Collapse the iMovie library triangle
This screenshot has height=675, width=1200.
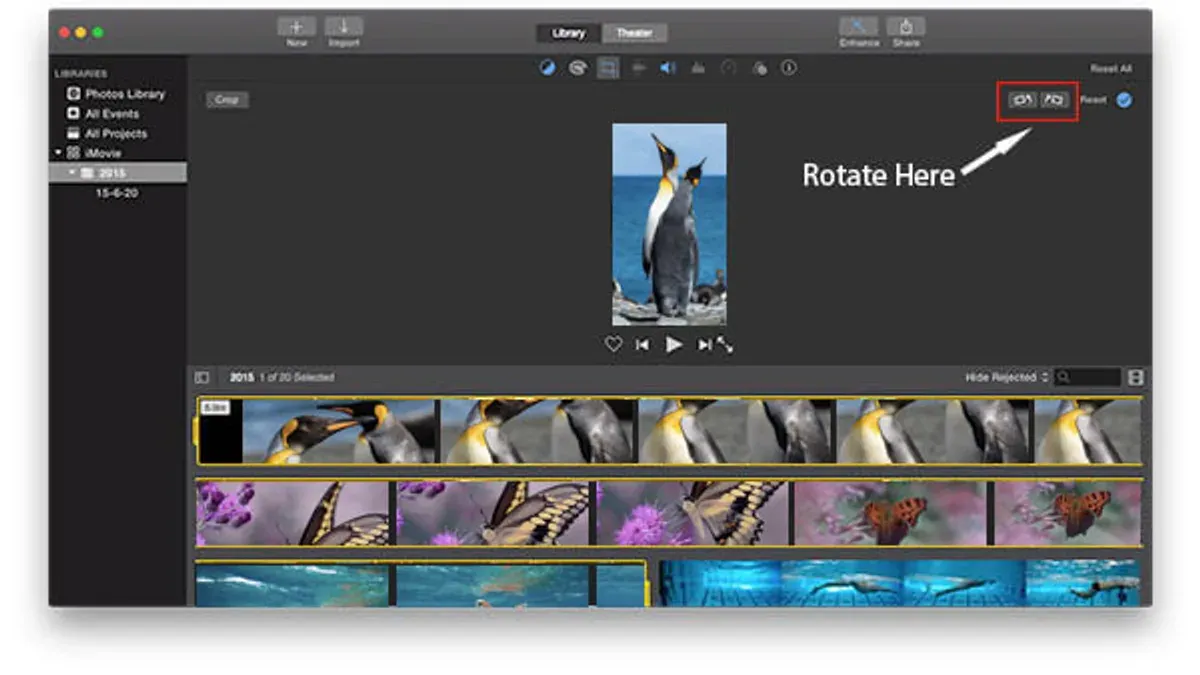58,153
